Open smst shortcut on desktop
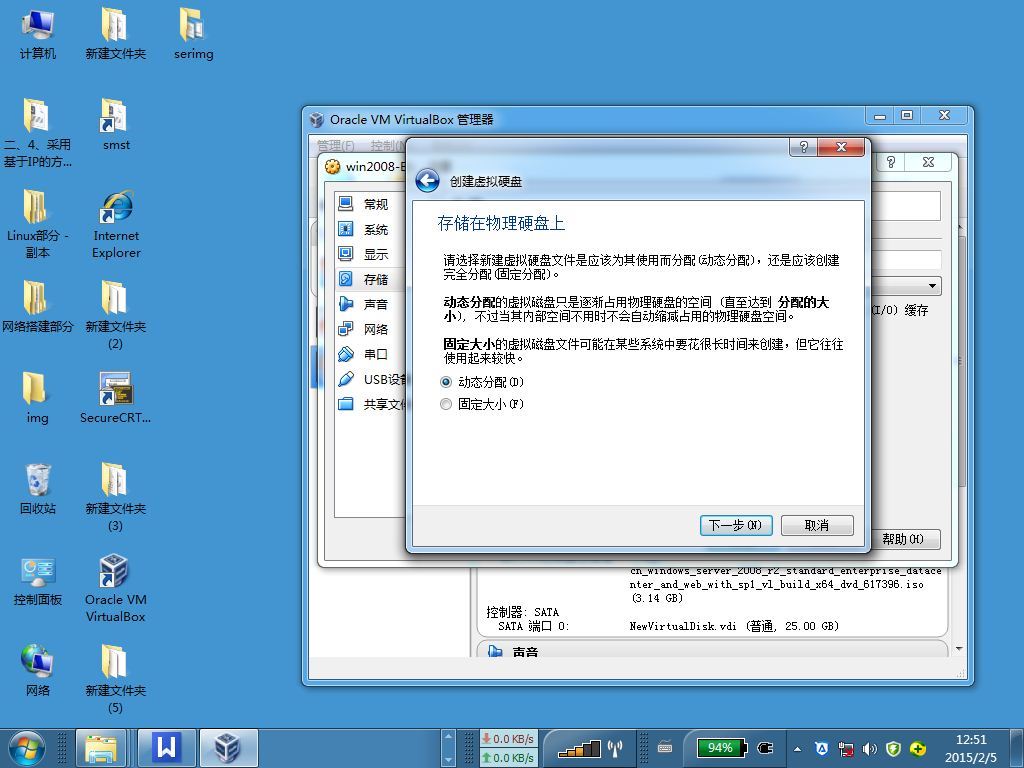Screen dimensions: 1024x768 116,125
